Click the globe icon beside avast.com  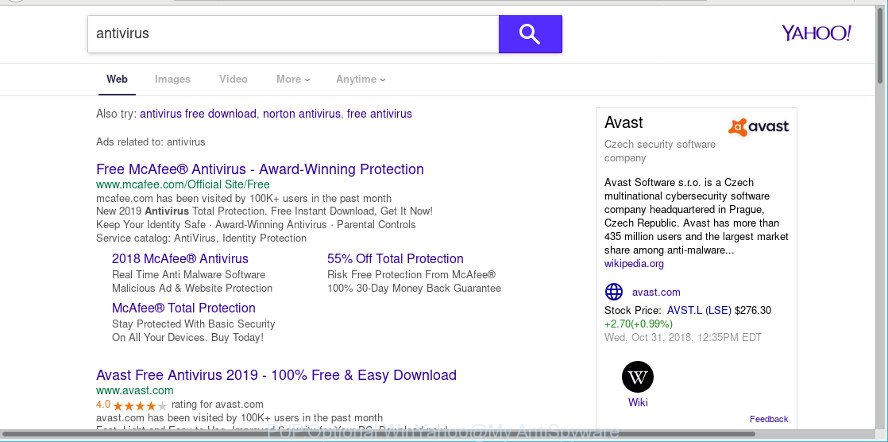614,292
